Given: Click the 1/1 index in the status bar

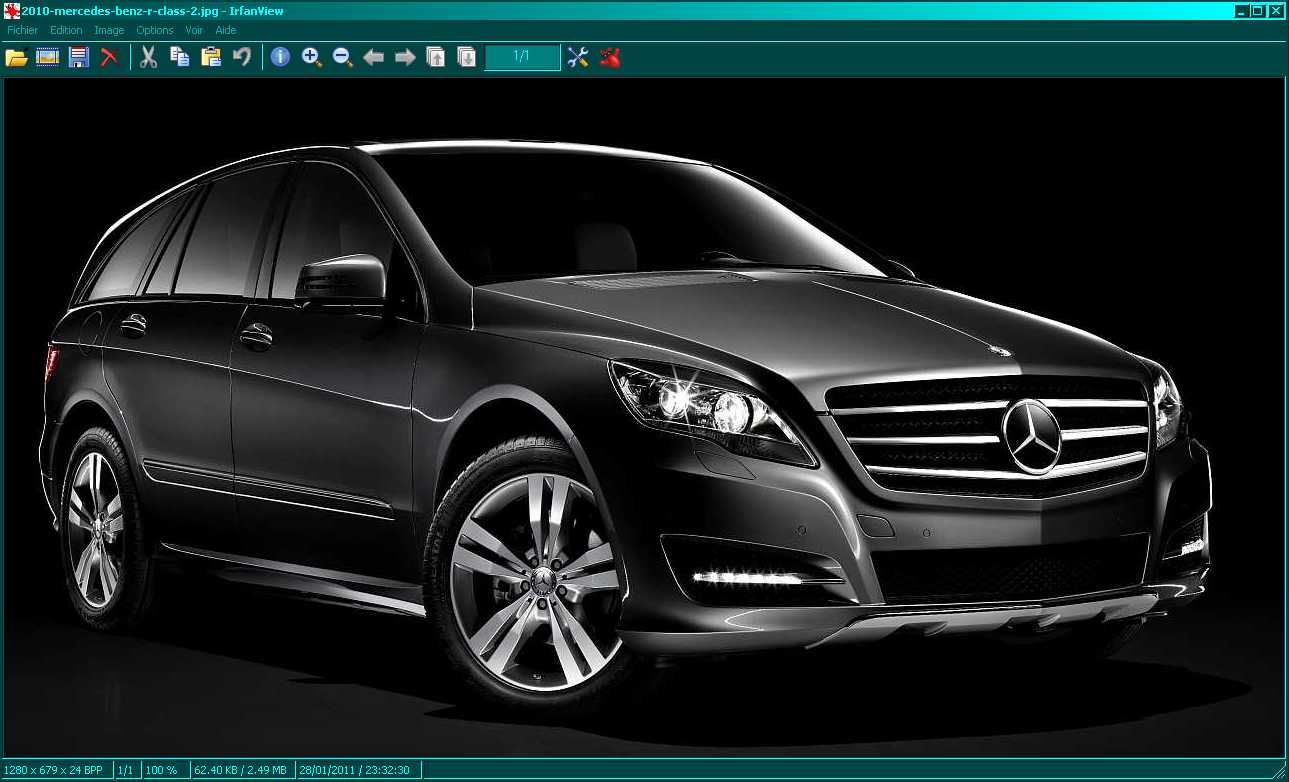Looking at the screenshot, I should pos(125,770).
